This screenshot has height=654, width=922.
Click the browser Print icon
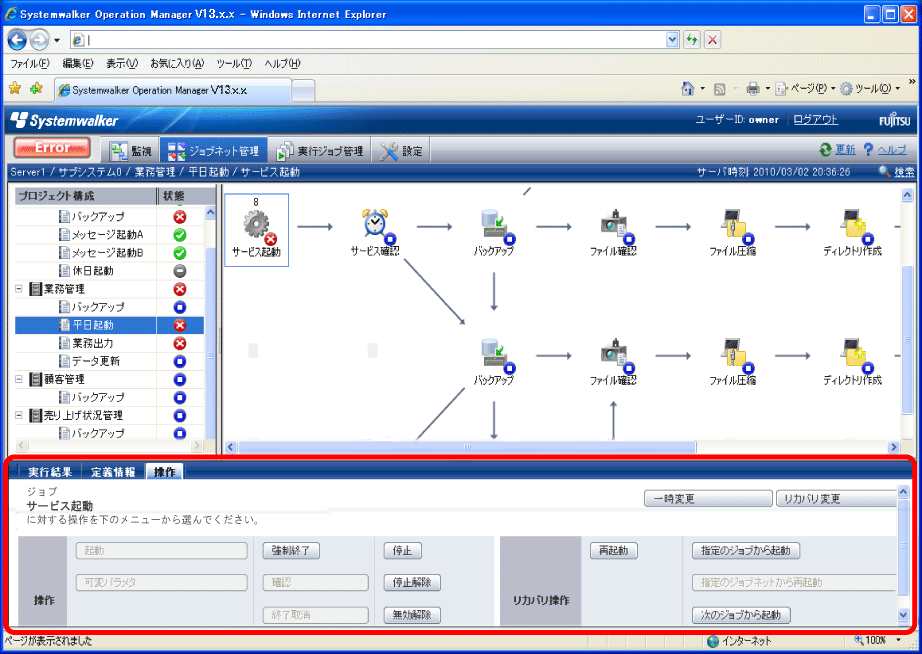[x=753, y=88]
